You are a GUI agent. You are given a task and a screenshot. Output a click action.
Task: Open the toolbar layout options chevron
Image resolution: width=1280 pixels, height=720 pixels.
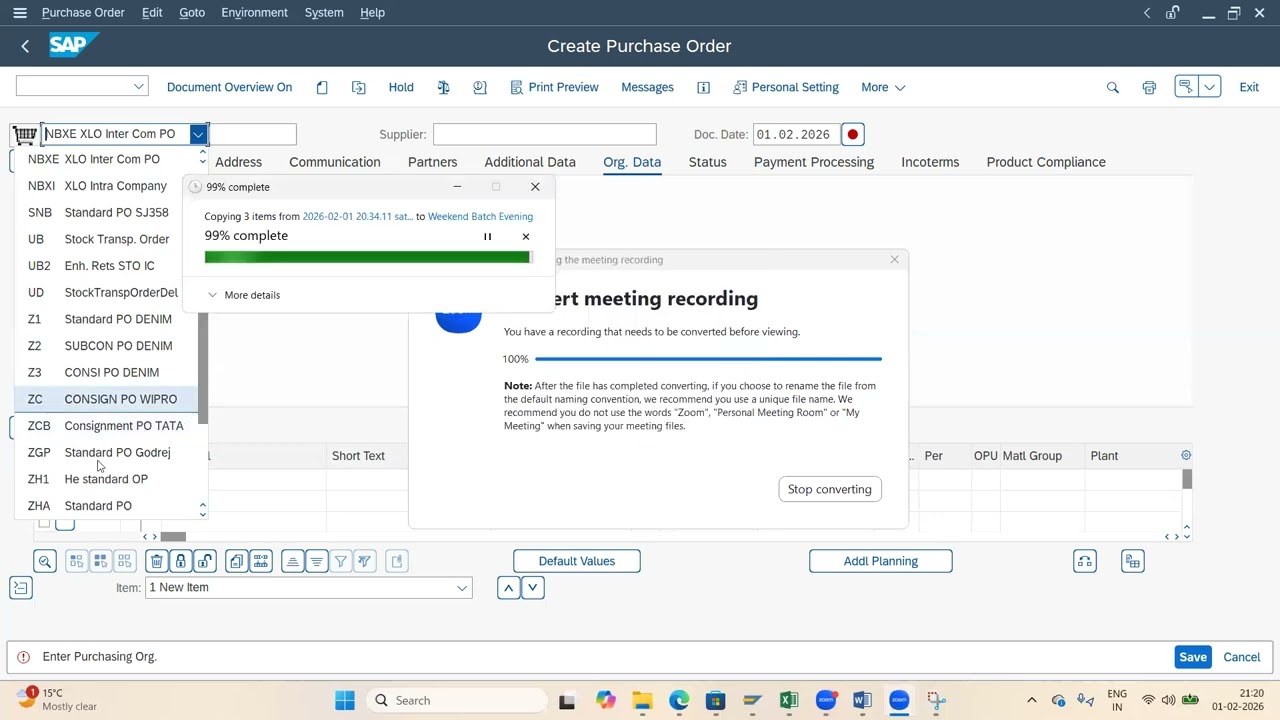(1210, 87)
